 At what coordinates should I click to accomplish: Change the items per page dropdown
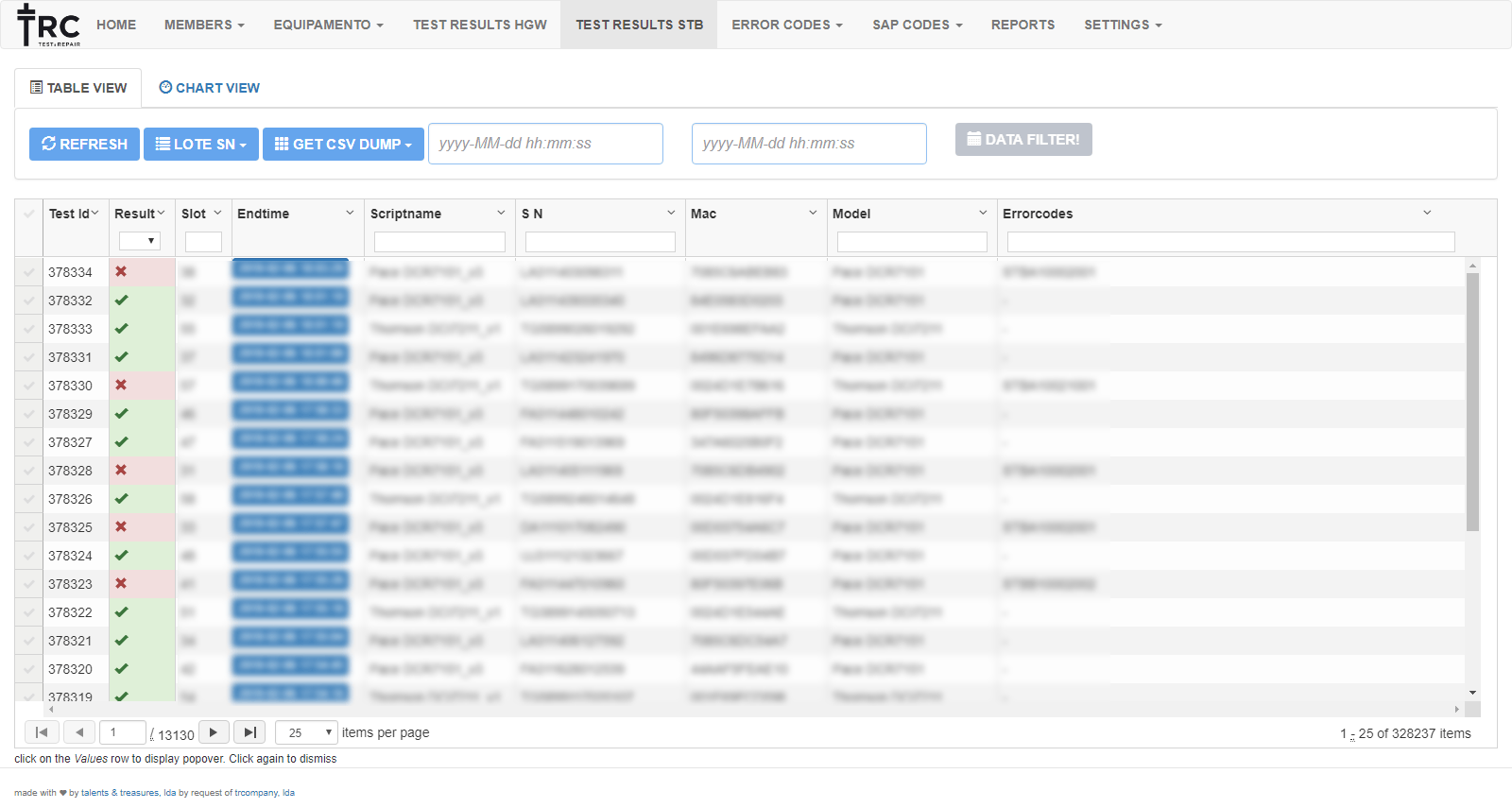click(x=306, y=732)
